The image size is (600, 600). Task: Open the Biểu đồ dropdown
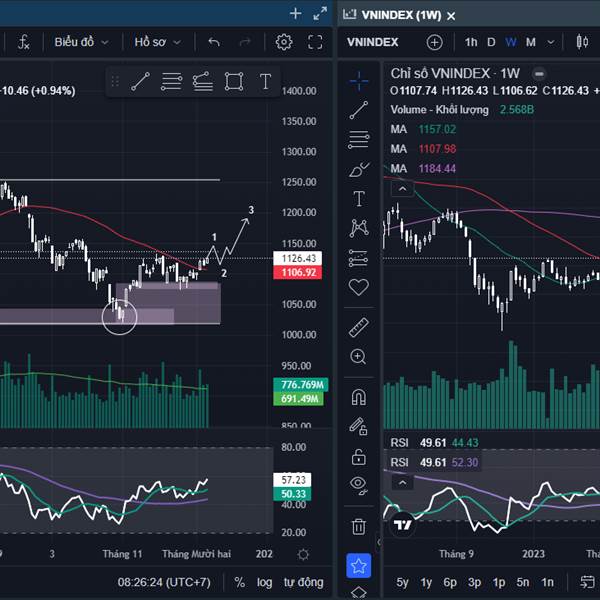(x=81, y=42)
